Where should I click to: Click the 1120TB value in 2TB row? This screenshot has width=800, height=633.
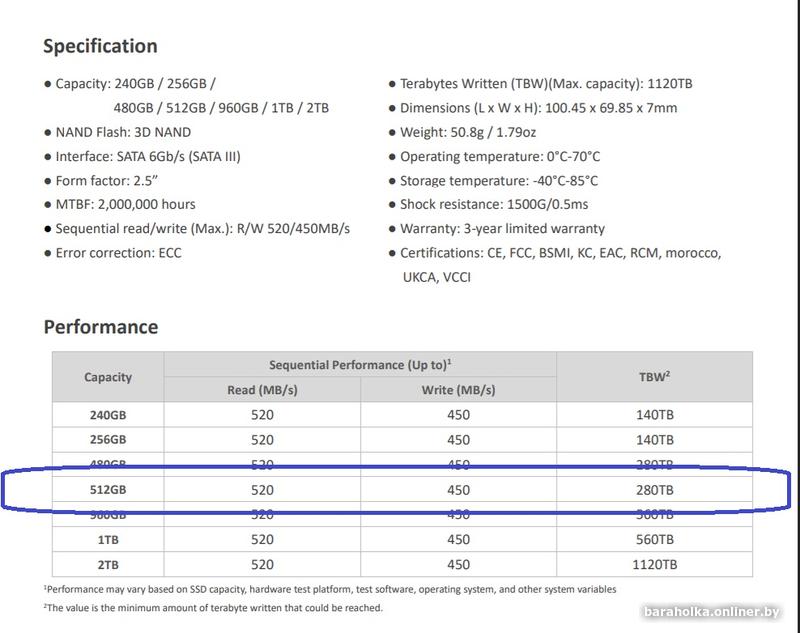pos(655,565)
